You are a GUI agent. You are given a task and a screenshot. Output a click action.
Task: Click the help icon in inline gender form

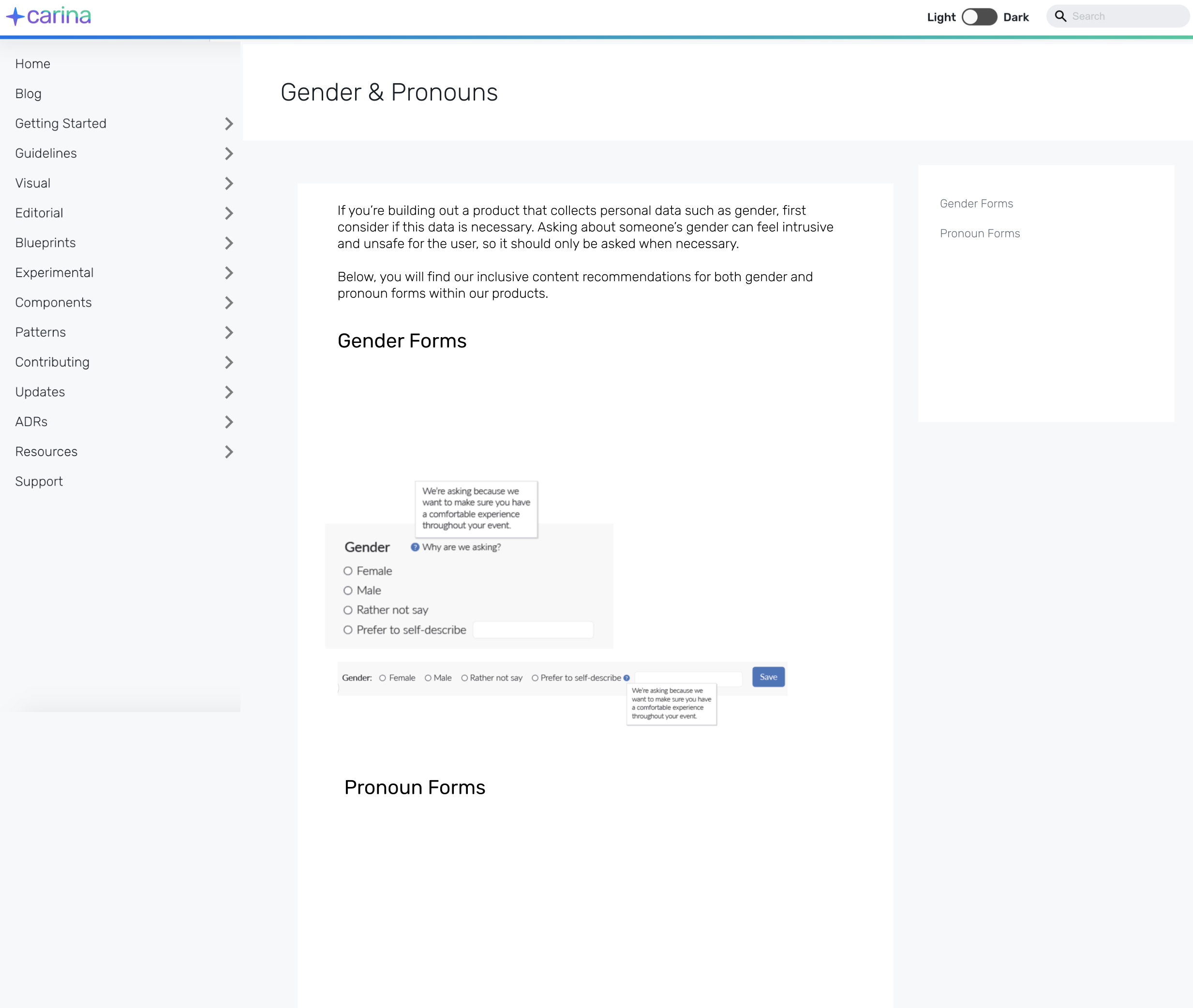(x=626, y=678)
